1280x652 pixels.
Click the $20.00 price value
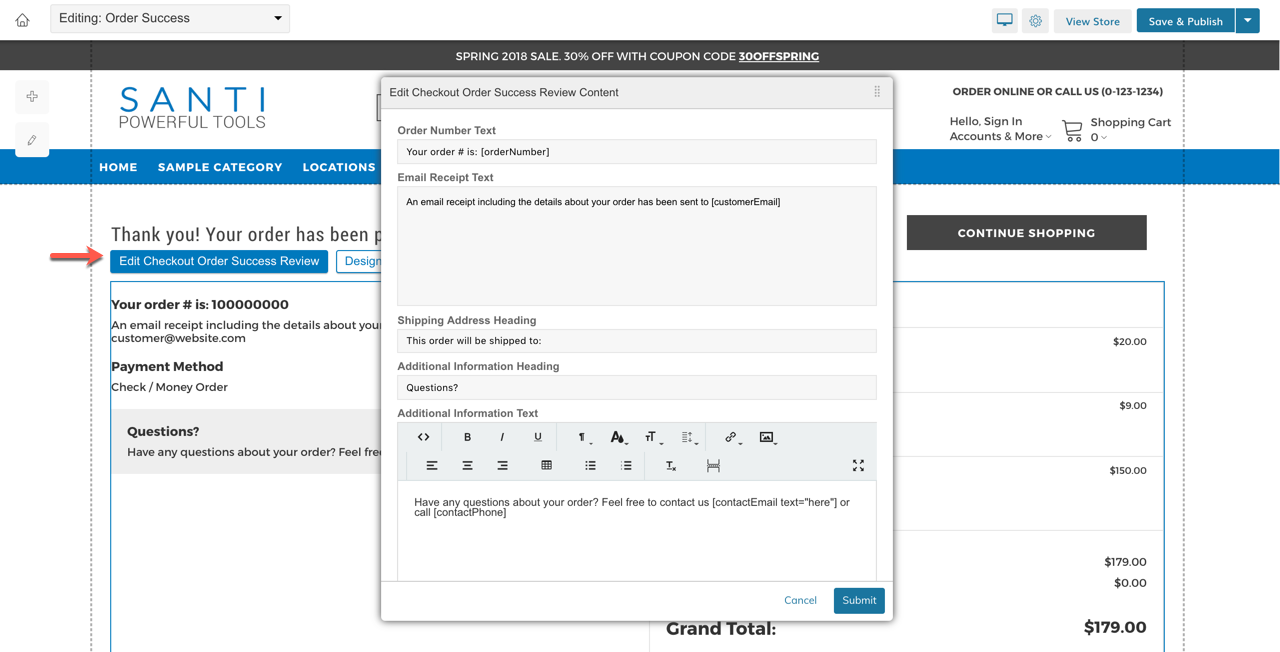pyautogui.click(x=1130, y=342)
